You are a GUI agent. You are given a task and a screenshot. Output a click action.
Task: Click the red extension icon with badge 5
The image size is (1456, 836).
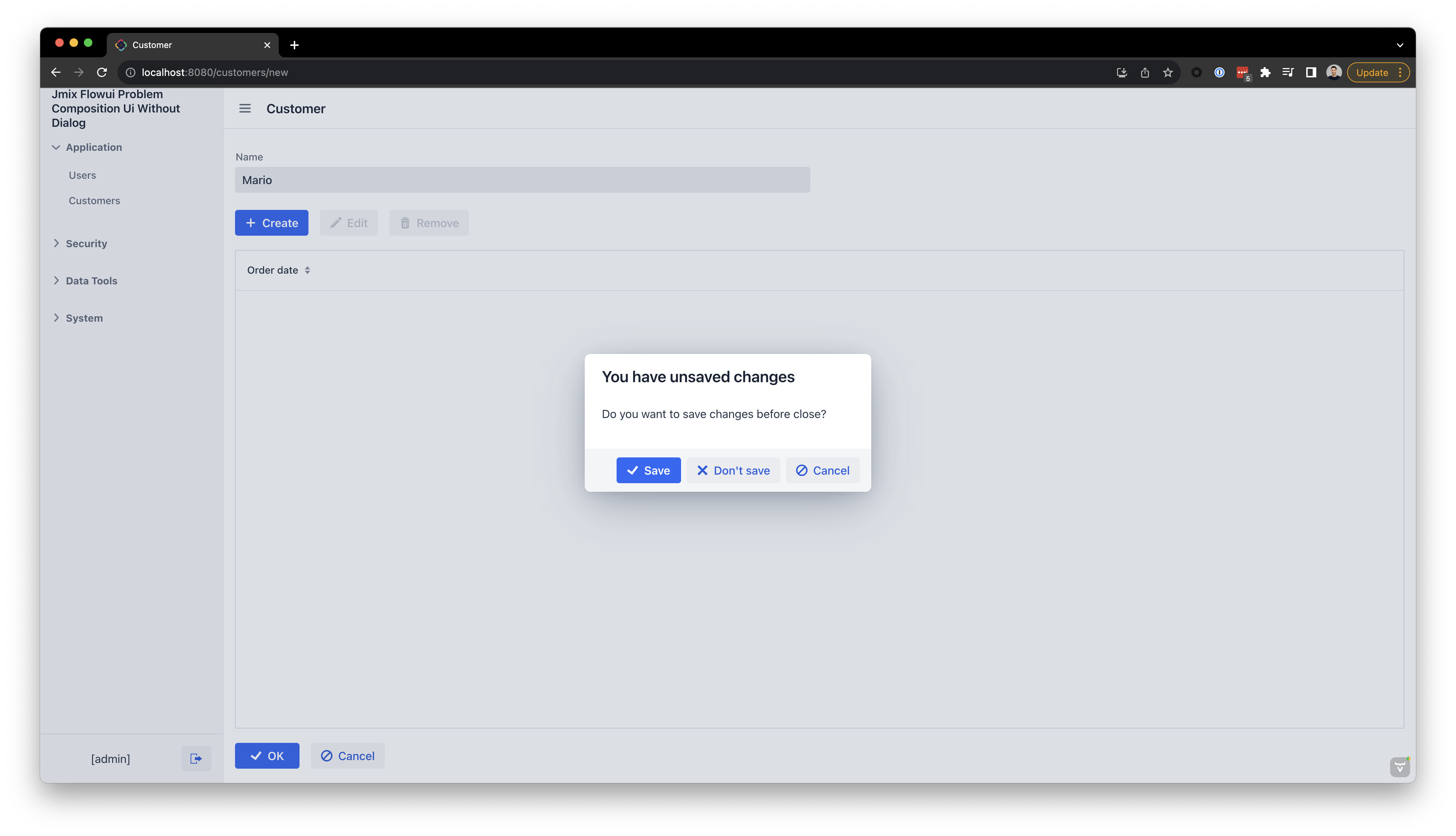1243,73
